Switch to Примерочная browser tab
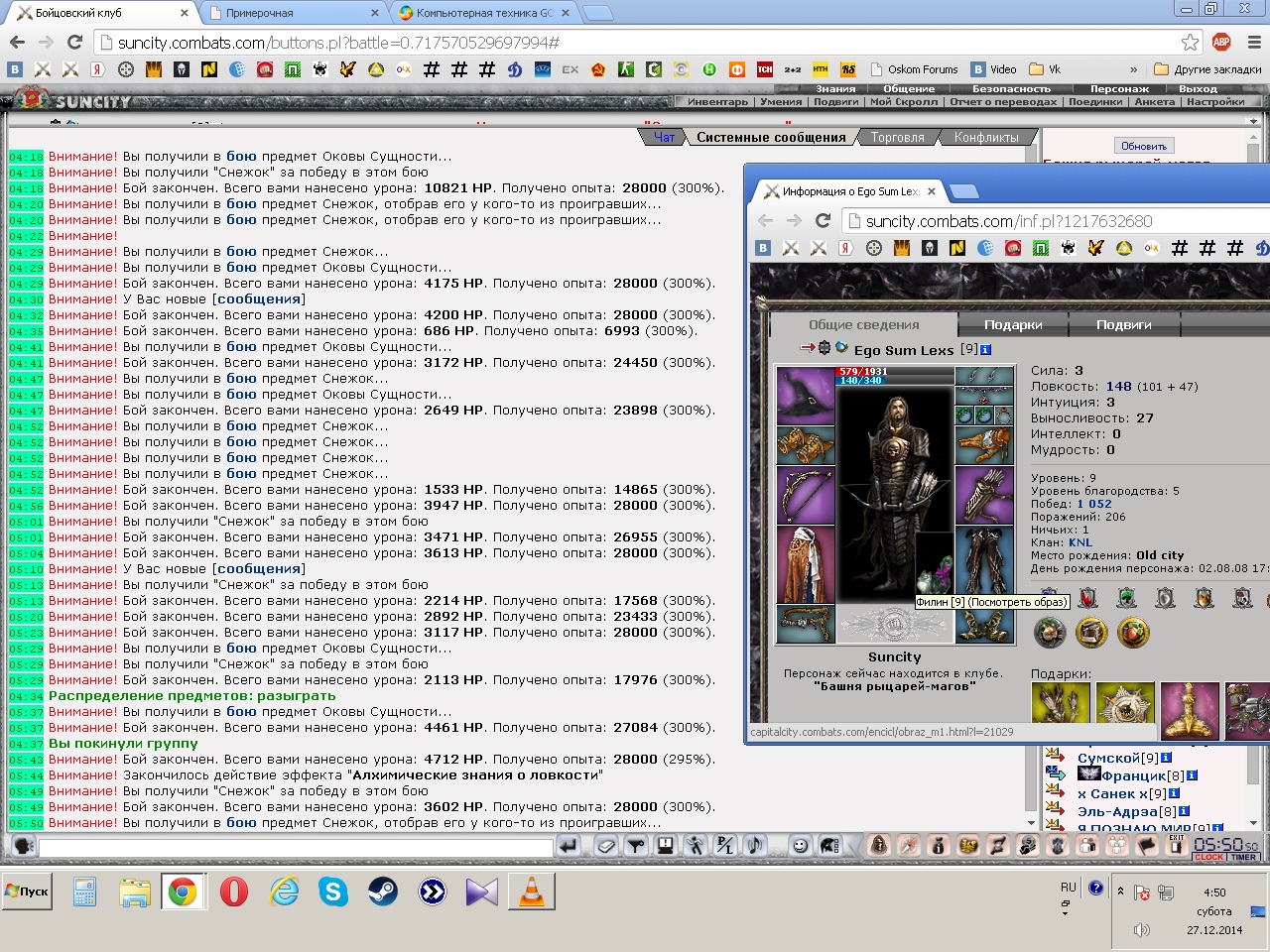Screen dimensions: 1270x952 (x=293, y=13)
